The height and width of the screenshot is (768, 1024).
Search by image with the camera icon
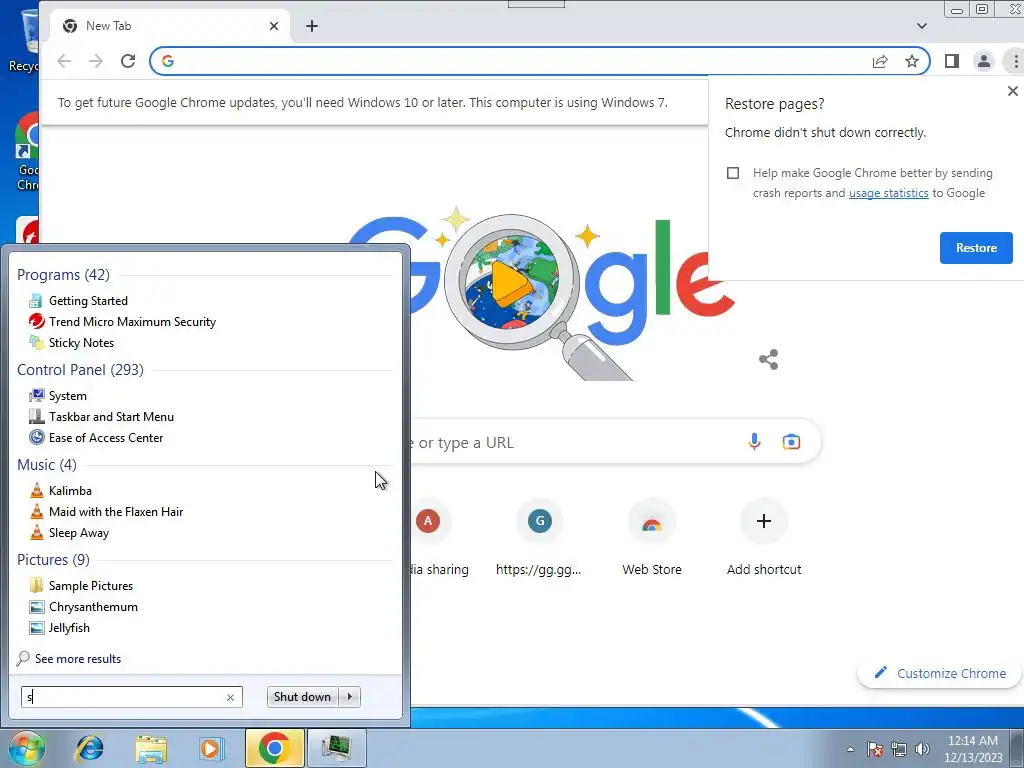(791, 442)
